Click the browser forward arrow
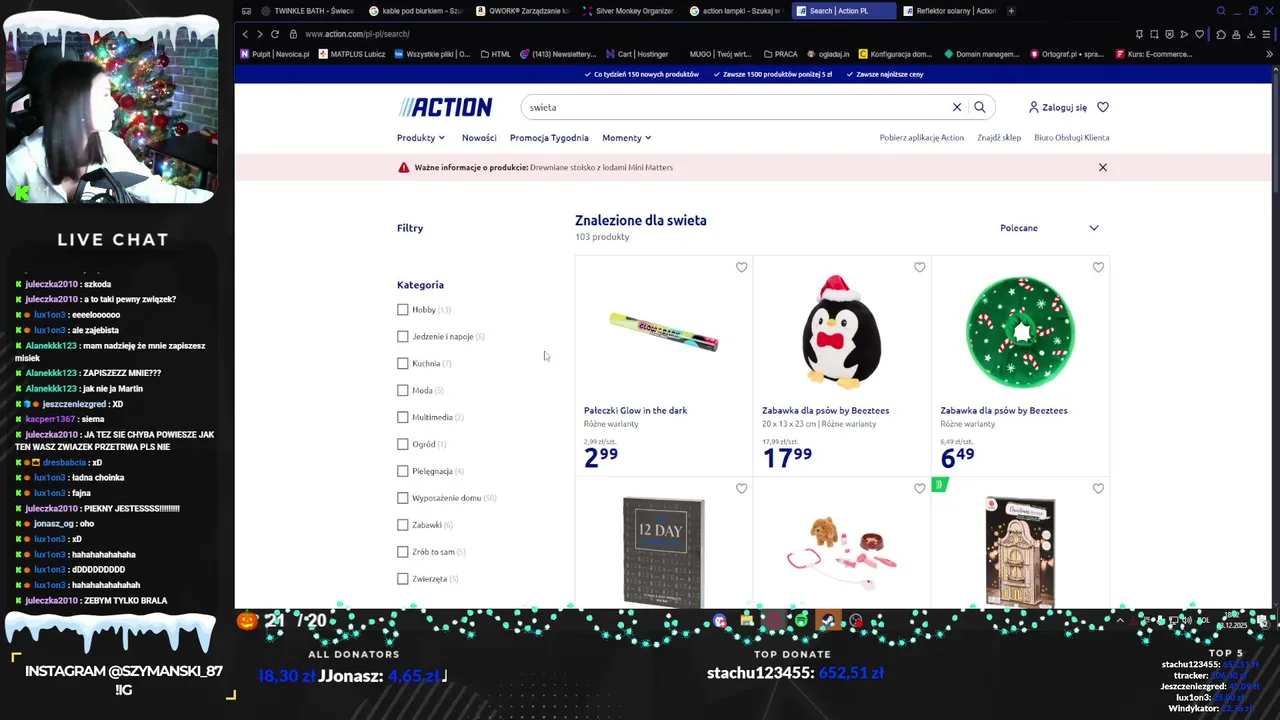The height and width of the screenshot is (720, 1280). click(x=260, y=34)
